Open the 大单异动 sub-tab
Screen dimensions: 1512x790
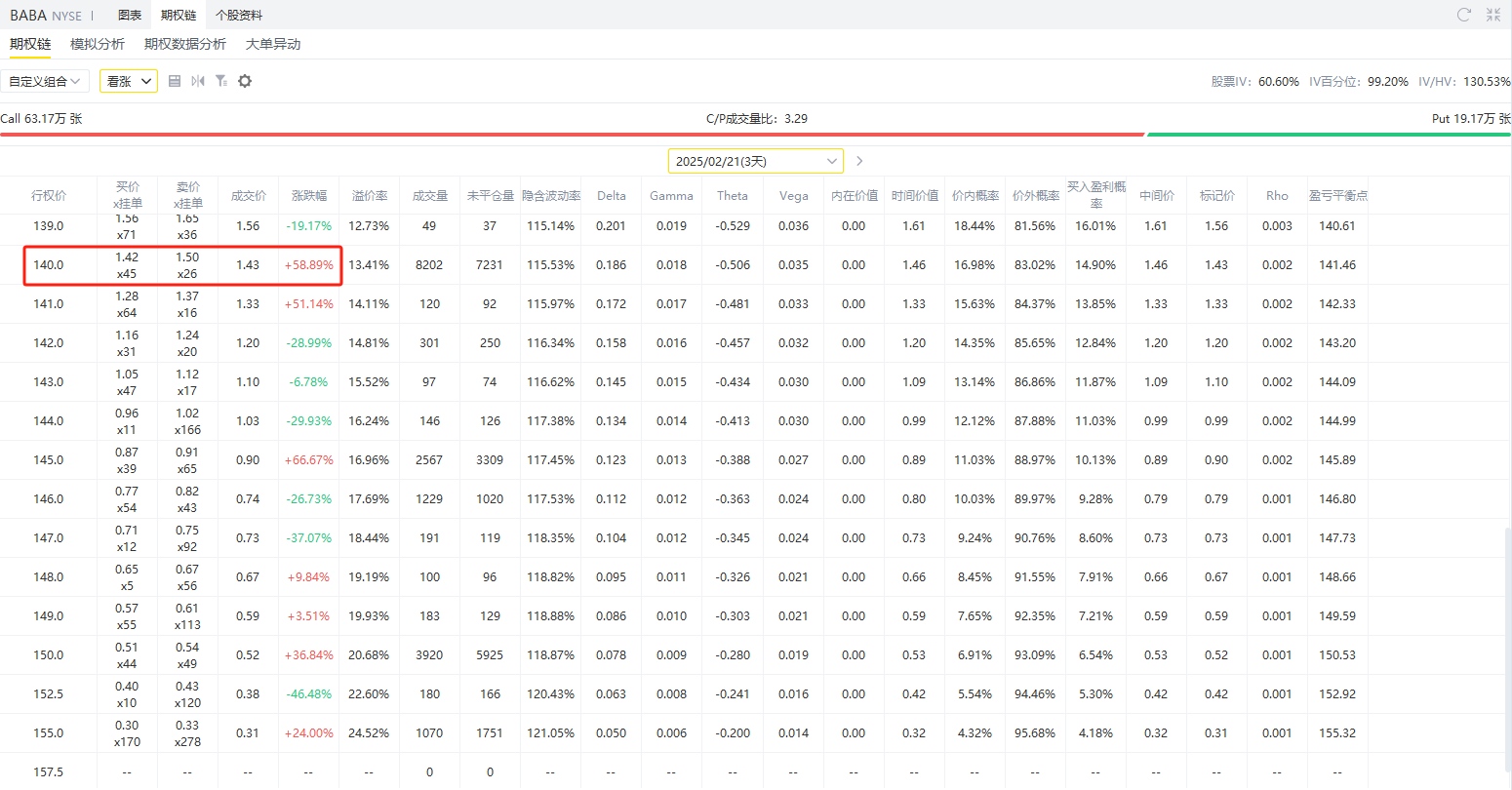273,44
